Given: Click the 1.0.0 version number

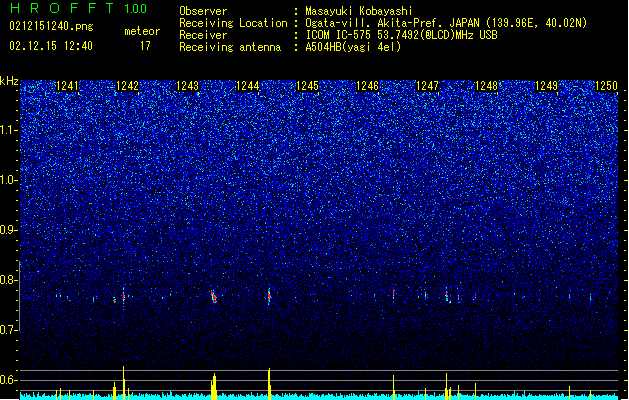Looking at the screenshot, I should click(x=135, y=8).
